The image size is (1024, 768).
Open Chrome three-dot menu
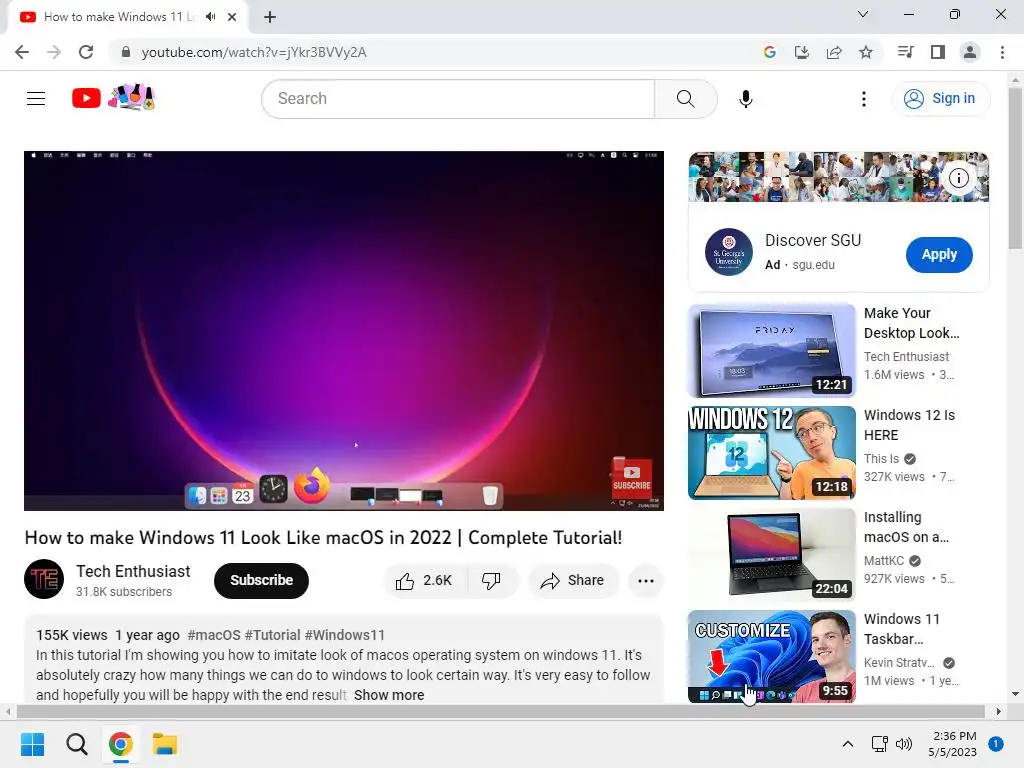click(1002, 52)
